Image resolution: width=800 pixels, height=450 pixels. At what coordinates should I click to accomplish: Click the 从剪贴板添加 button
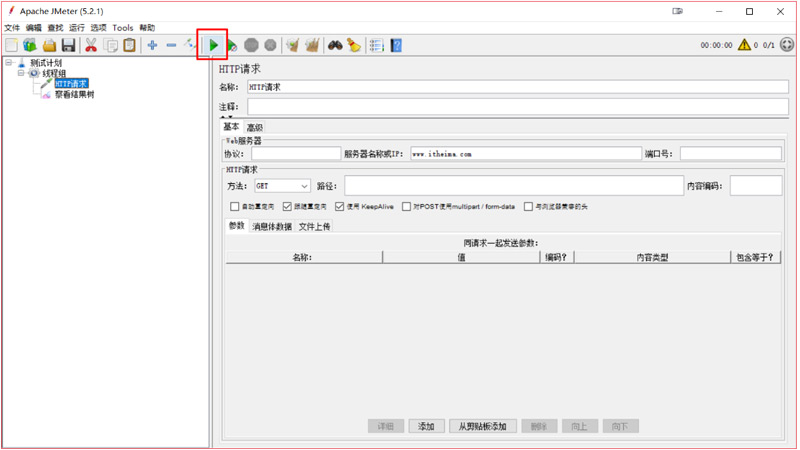(483, 427)
